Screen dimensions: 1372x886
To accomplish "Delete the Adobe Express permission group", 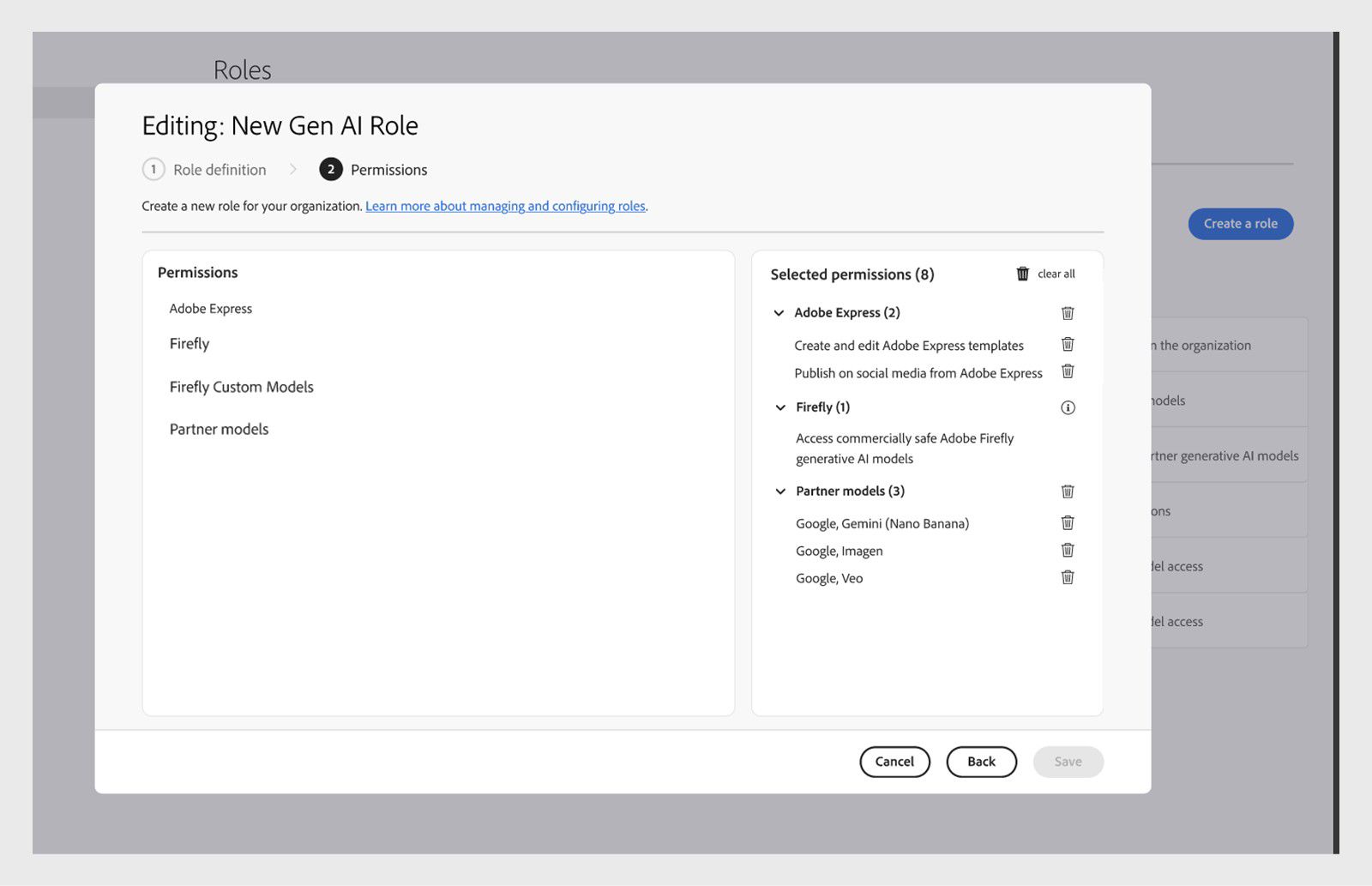I will pyautogui.click(x=1068, y=313).
